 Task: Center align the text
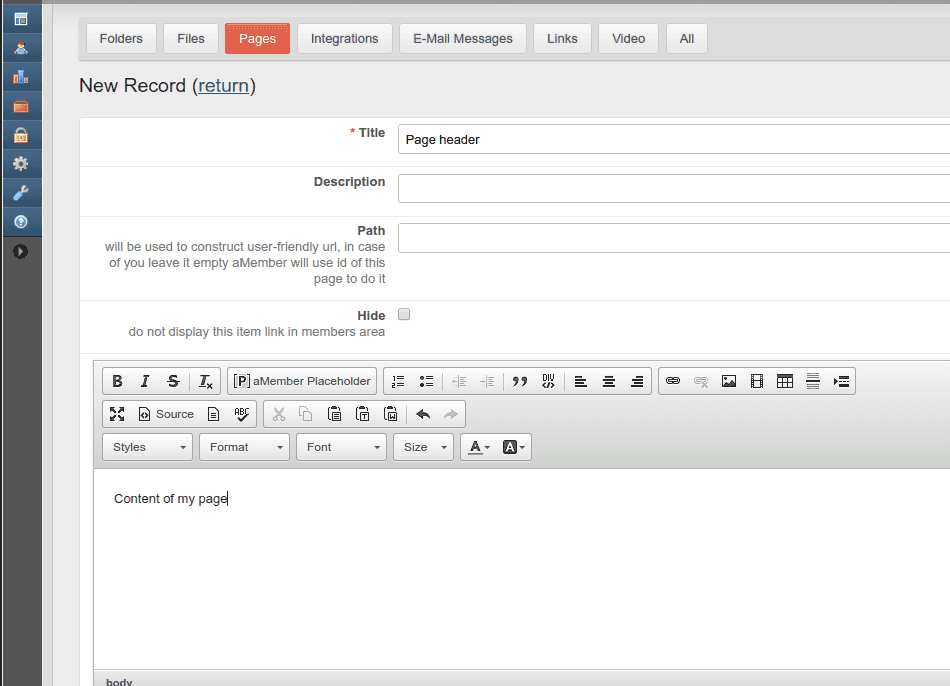[x=609, y=381]
